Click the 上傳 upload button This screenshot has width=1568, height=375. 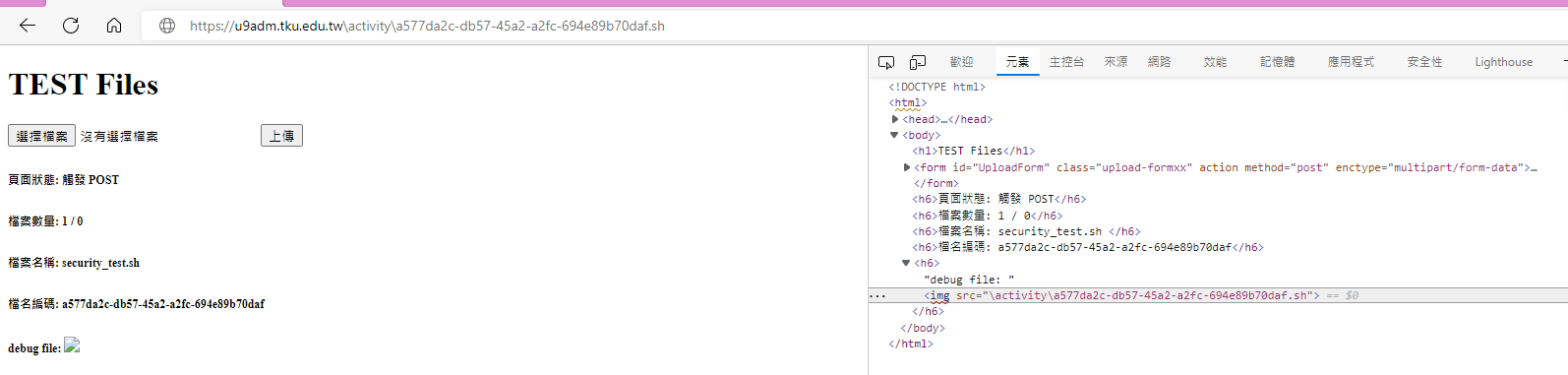pyautogui.click(x=281, y=136)
